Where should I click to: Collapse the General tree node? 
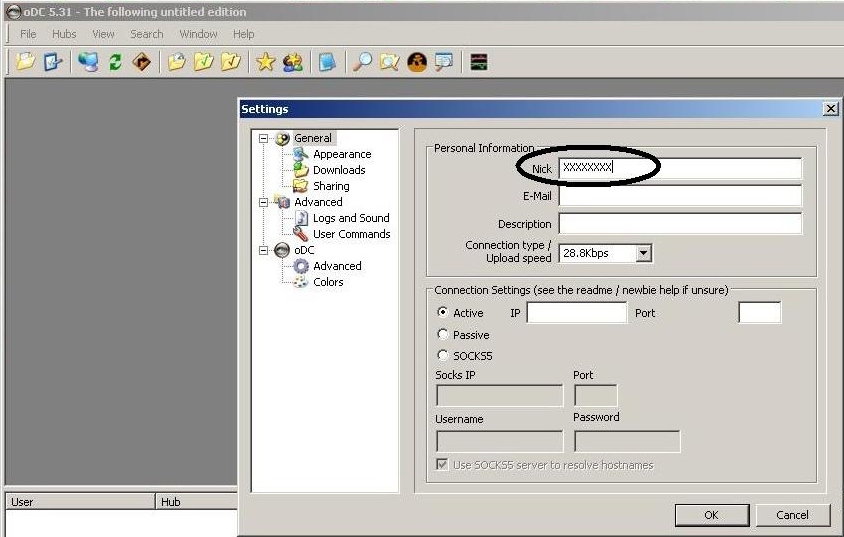264,138
